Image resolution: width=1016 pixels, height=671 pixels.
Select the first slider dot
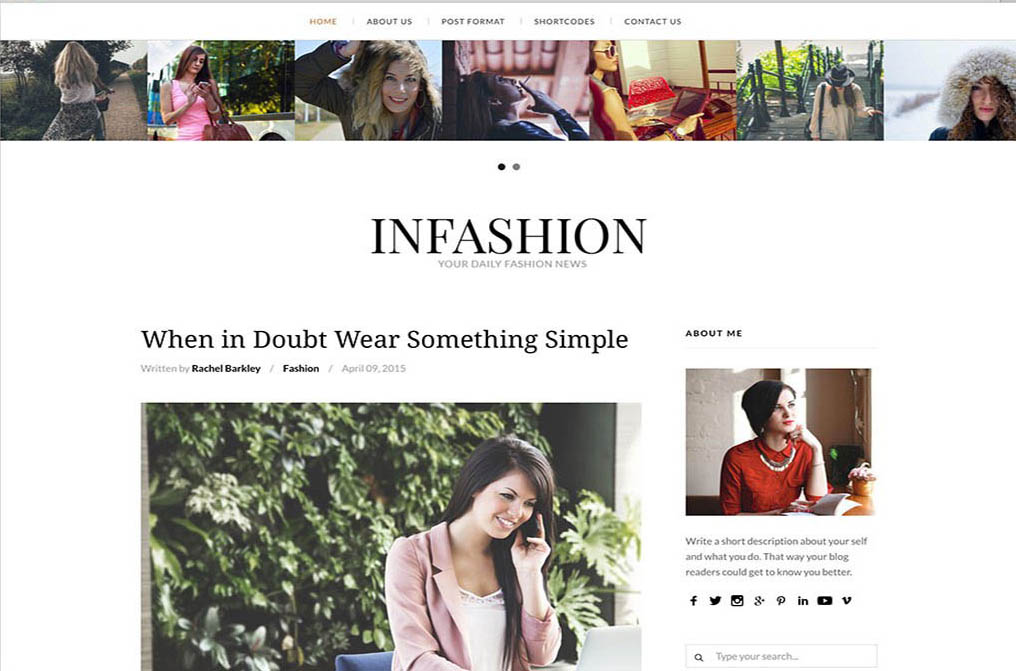(501, 166)
